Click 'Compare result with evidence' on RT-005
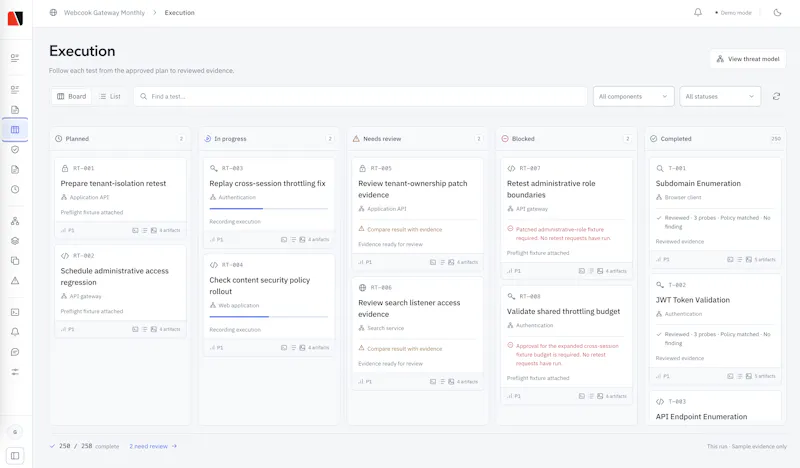800x468 pixels. (405, 229)
